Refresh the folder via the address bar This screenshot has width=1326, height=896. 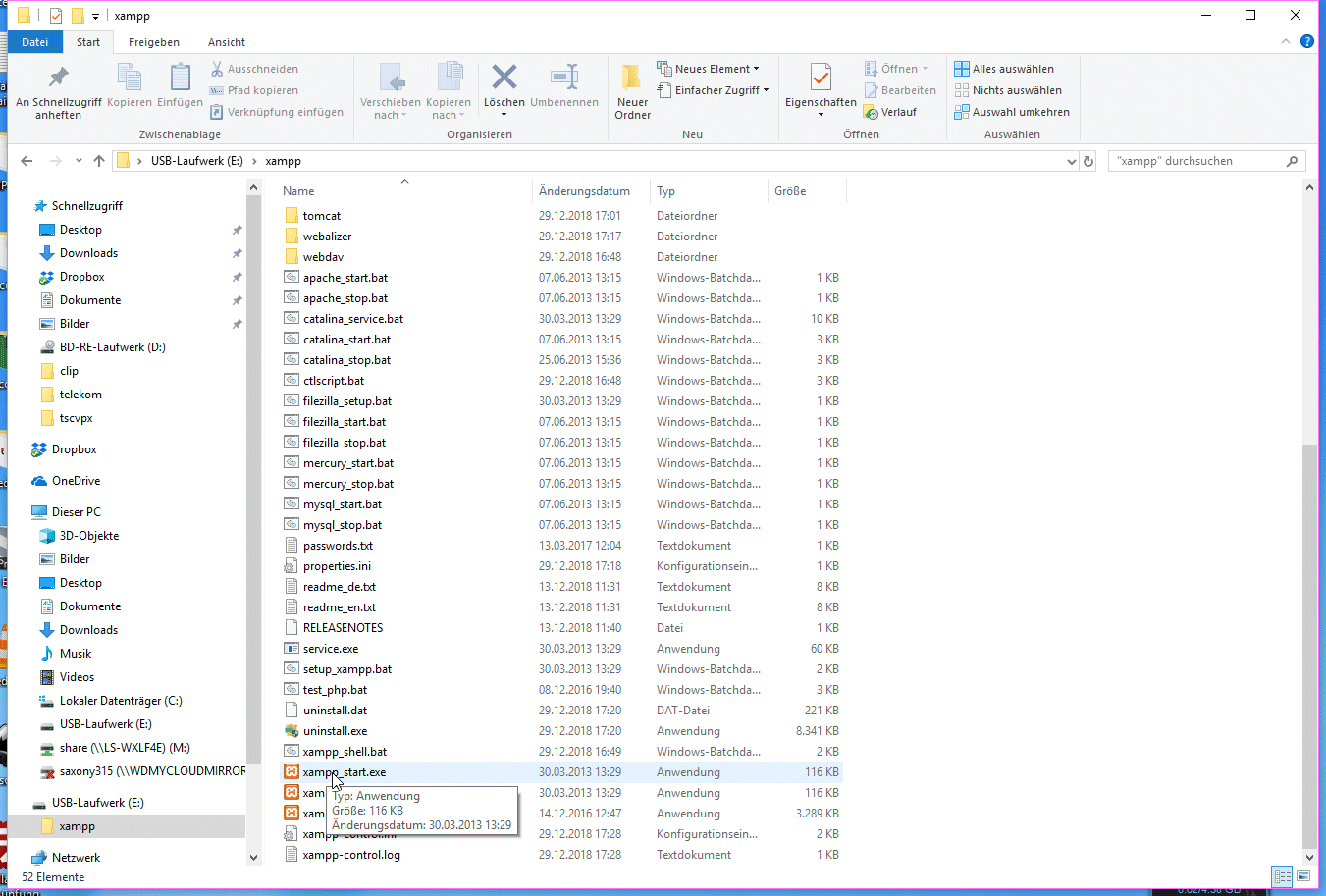[1088, 161]
